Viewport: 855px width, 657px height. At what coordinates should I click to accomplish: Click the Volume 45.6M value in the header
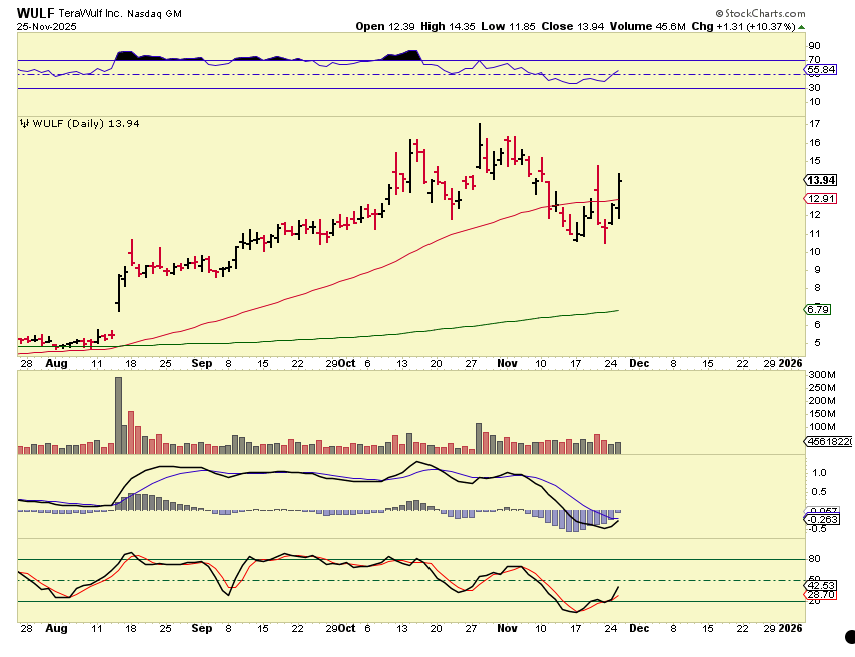(x=648, y=26)
